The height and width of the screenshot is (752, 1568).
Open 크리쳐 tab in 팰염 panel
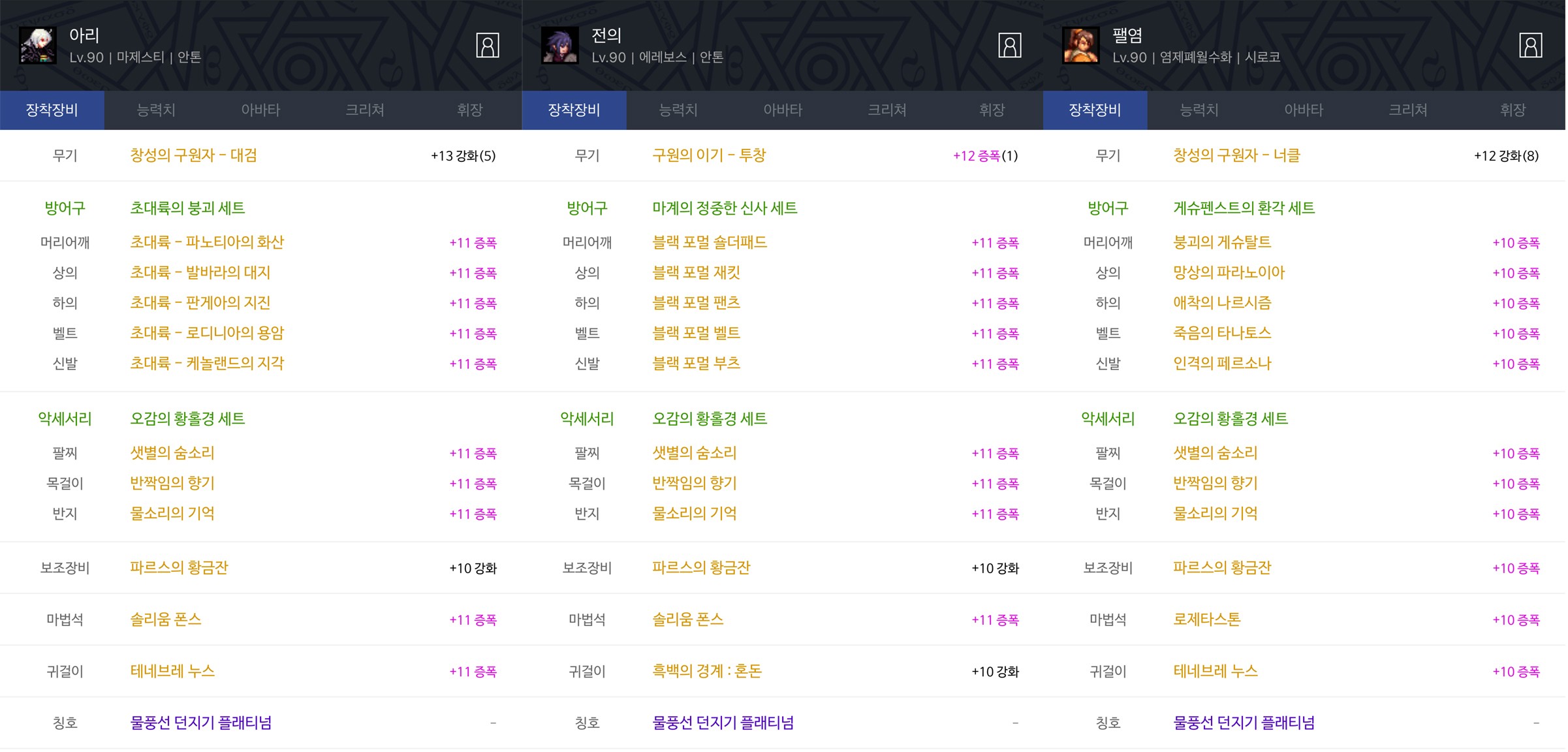point(1408,110)
